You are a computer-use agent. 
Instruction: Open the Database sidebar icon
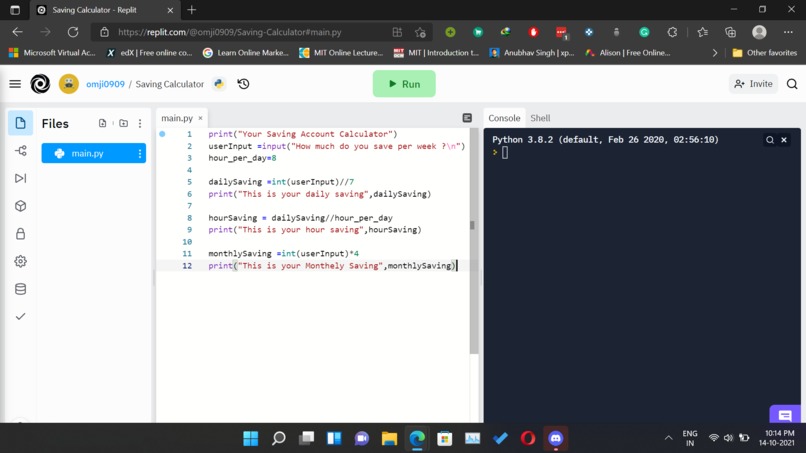coord(21,289)
